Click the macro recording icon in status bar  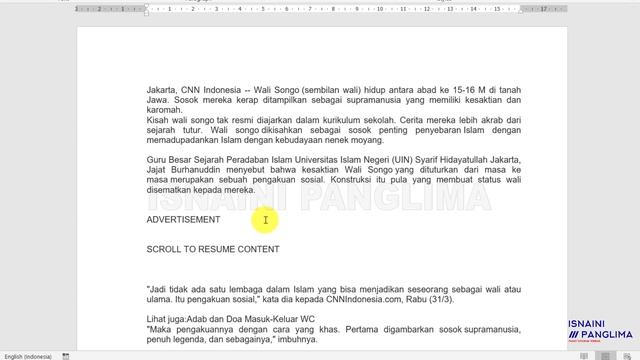coord(66,356)
